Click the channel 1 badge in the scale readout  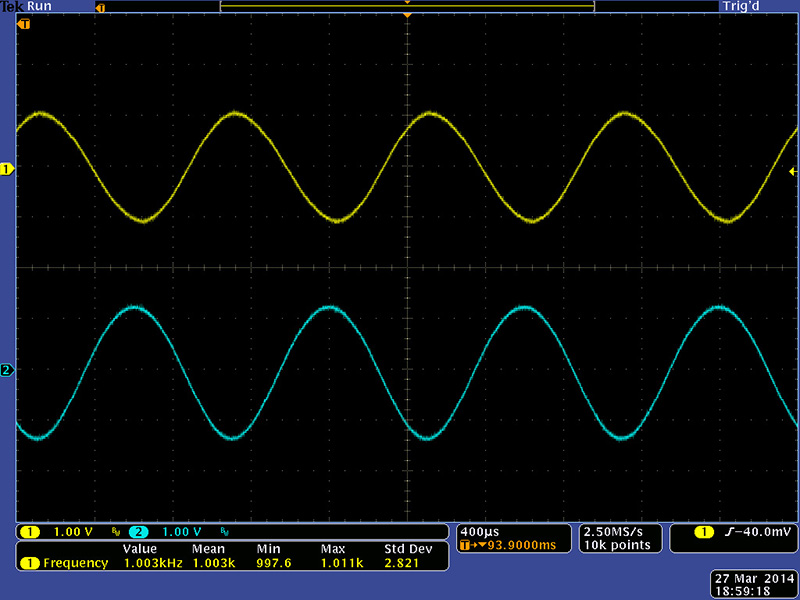click(30, 531)
